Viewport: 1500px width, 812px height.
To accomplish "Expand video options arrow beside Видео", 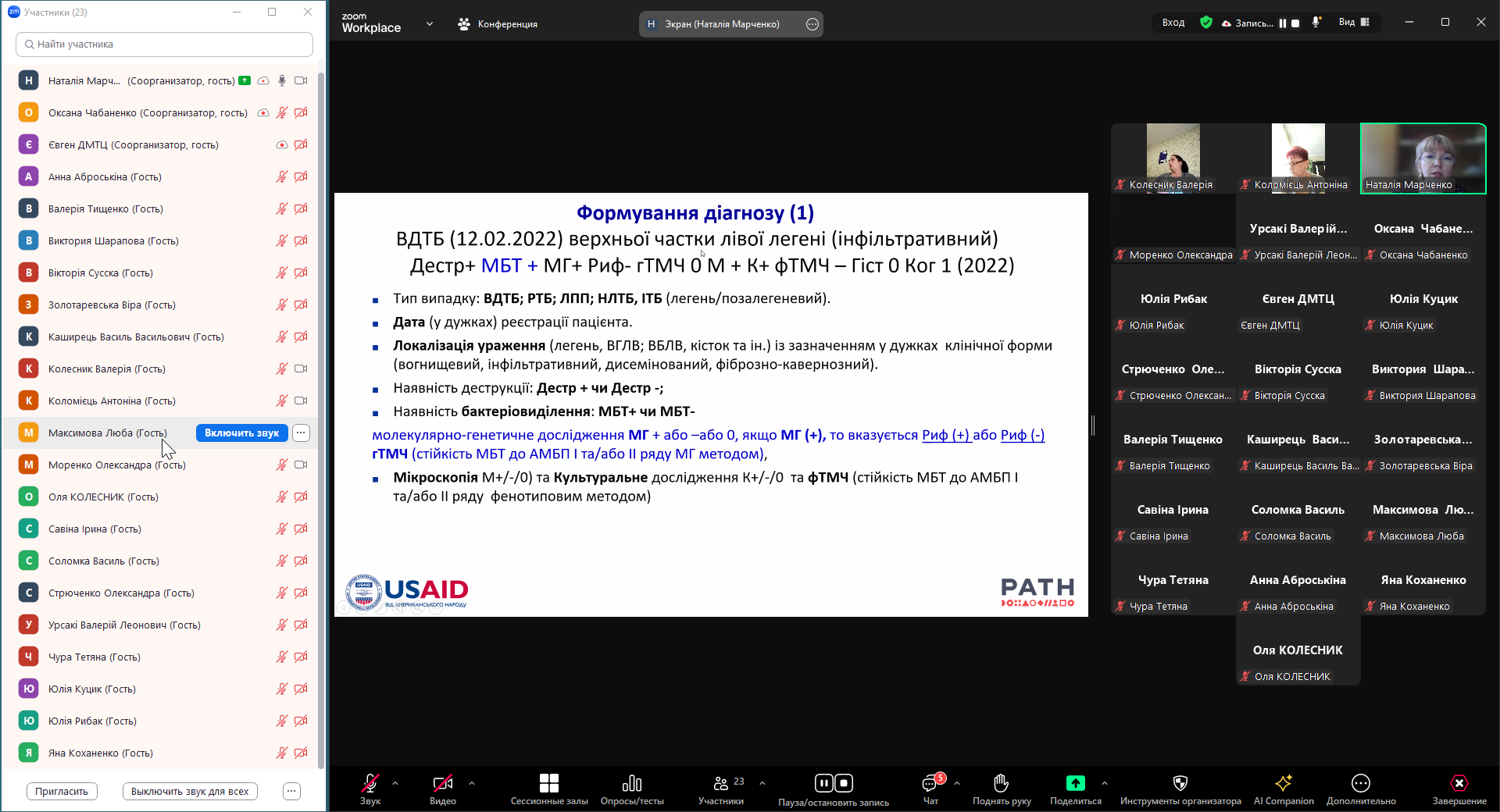I will [472, 782].
